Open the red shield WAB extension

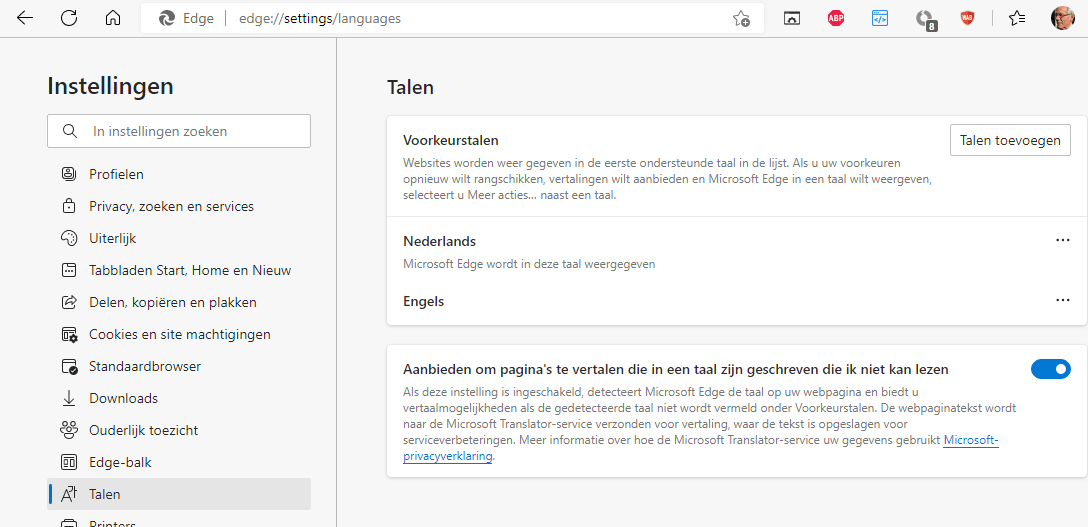tap(967, 19)
